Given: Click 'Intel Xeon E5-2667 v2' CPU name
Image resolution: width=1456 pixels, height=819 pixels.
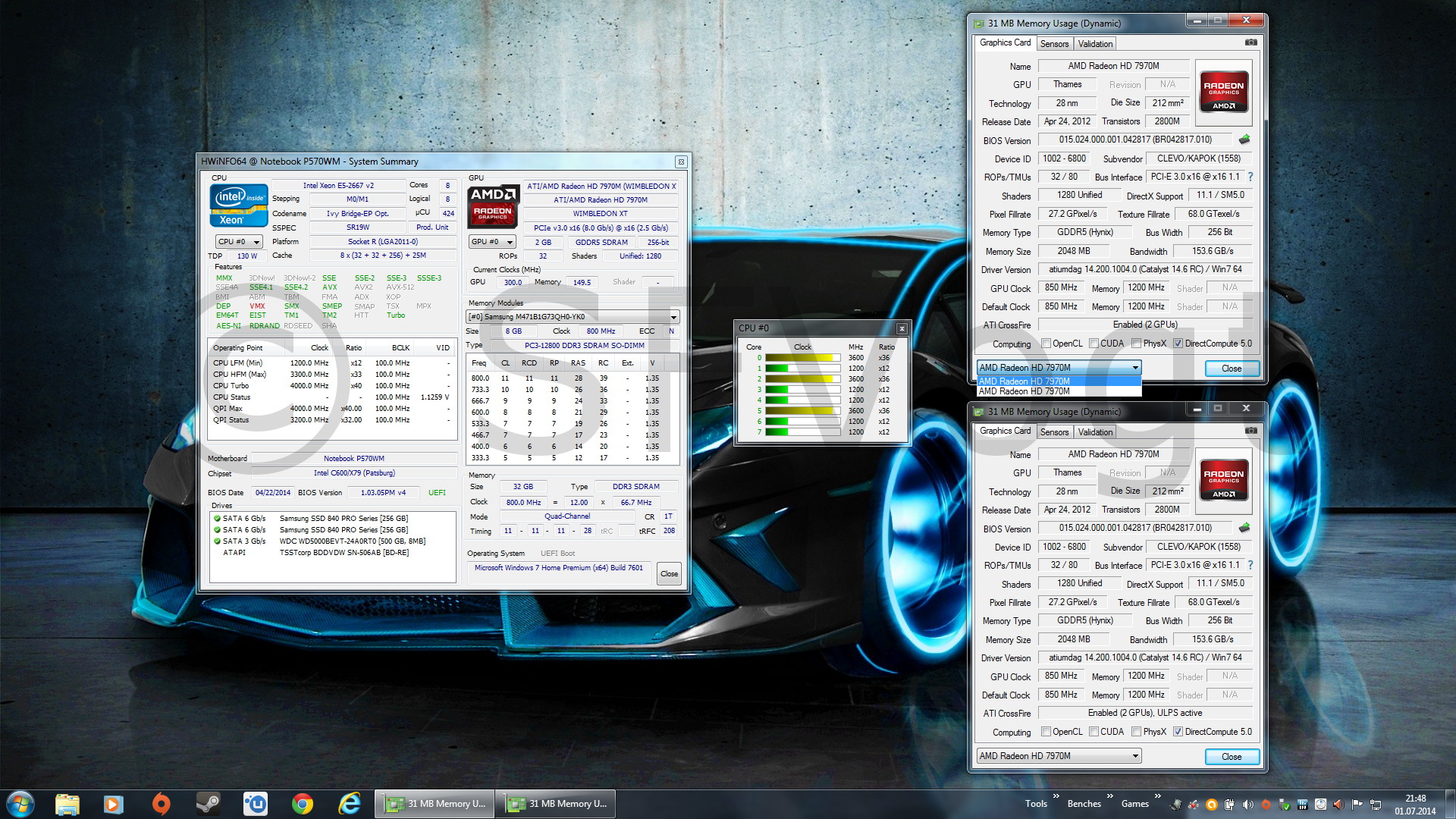Looking at the screenshot, I should (x=338, y=186).
